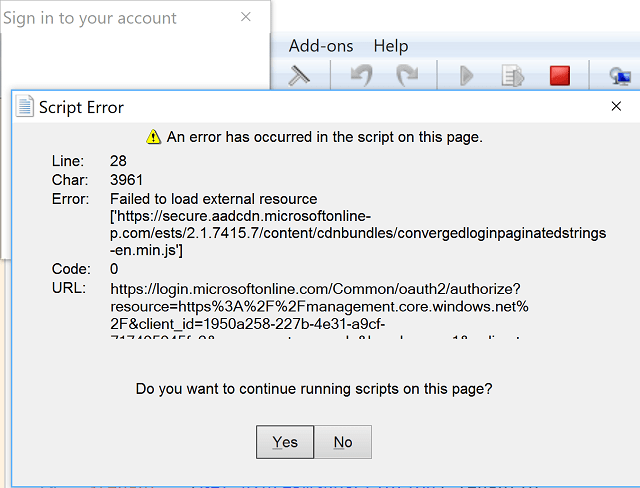The width and height of the screenshot is (640, 488).
Task: Click the red stop operation icon
Action: (x=560, y=76)
